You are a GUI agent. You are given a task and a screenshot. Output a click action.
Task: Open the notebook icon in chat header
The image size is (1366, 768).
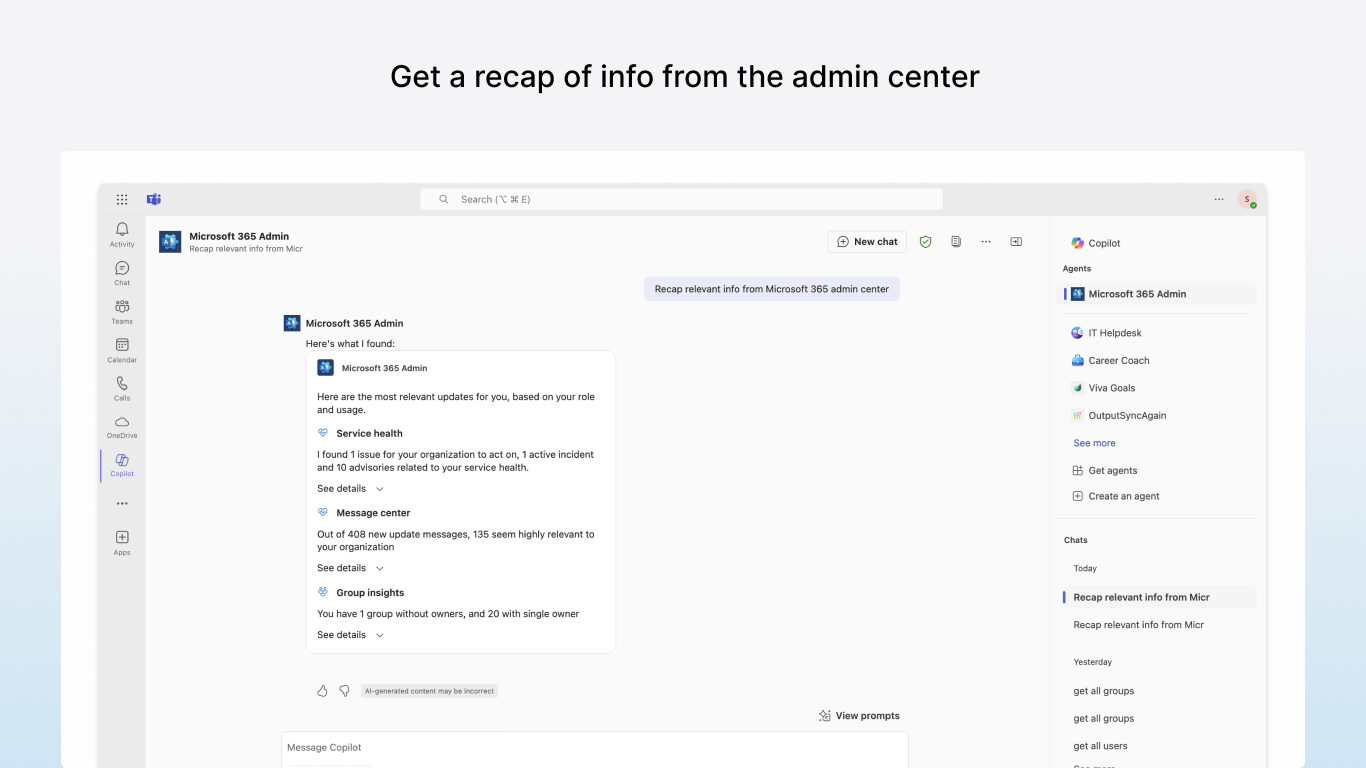click(x=956, y=242)
